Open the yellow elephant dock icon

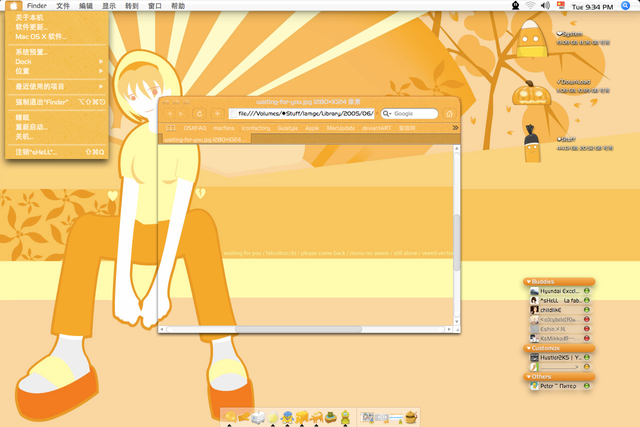coord(302,417)
